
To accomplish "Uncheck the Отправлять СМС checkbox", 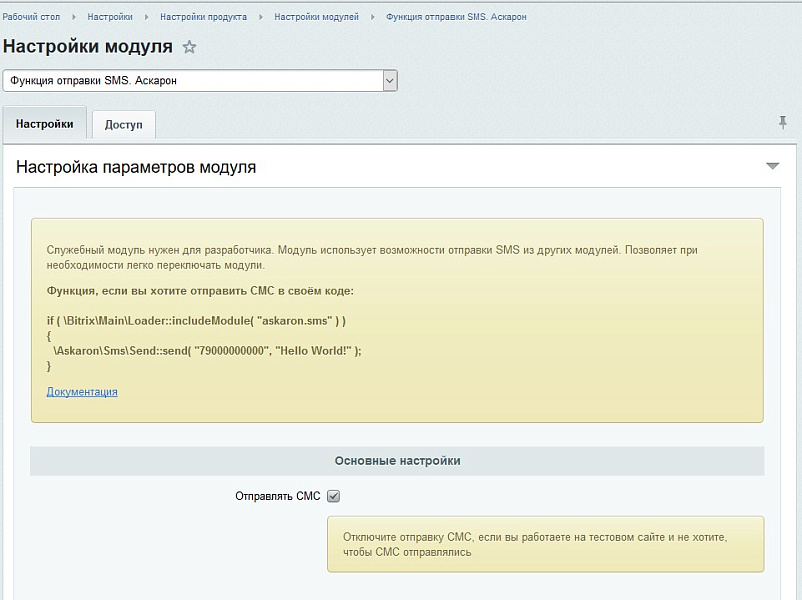I will pyautogui.click(x=334, y=496).
